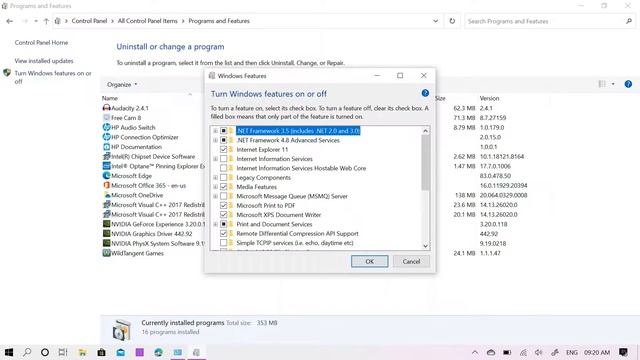Viewport: 640px width, 360px height.
Task: Click the features list vertical scrollbar thumb
Action: pos(425,162)
